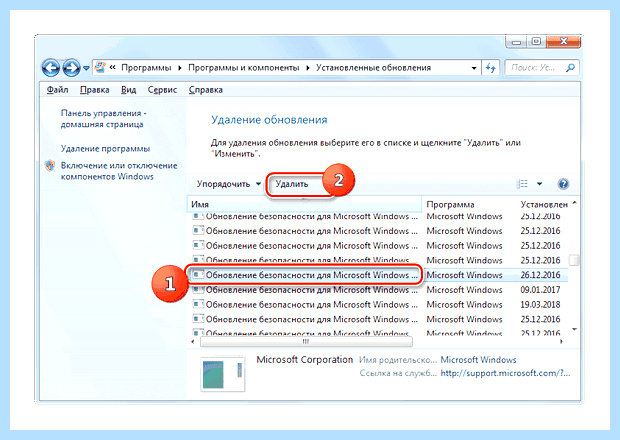
Task: Click the Программы breadcrumb
Action: (x=146, y=68)
